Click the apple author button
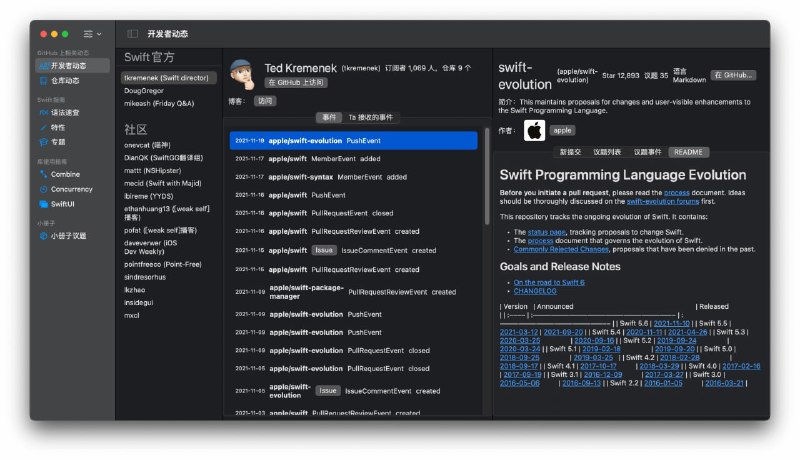Screen dimensions: 800x460 [x=562, y=131]
